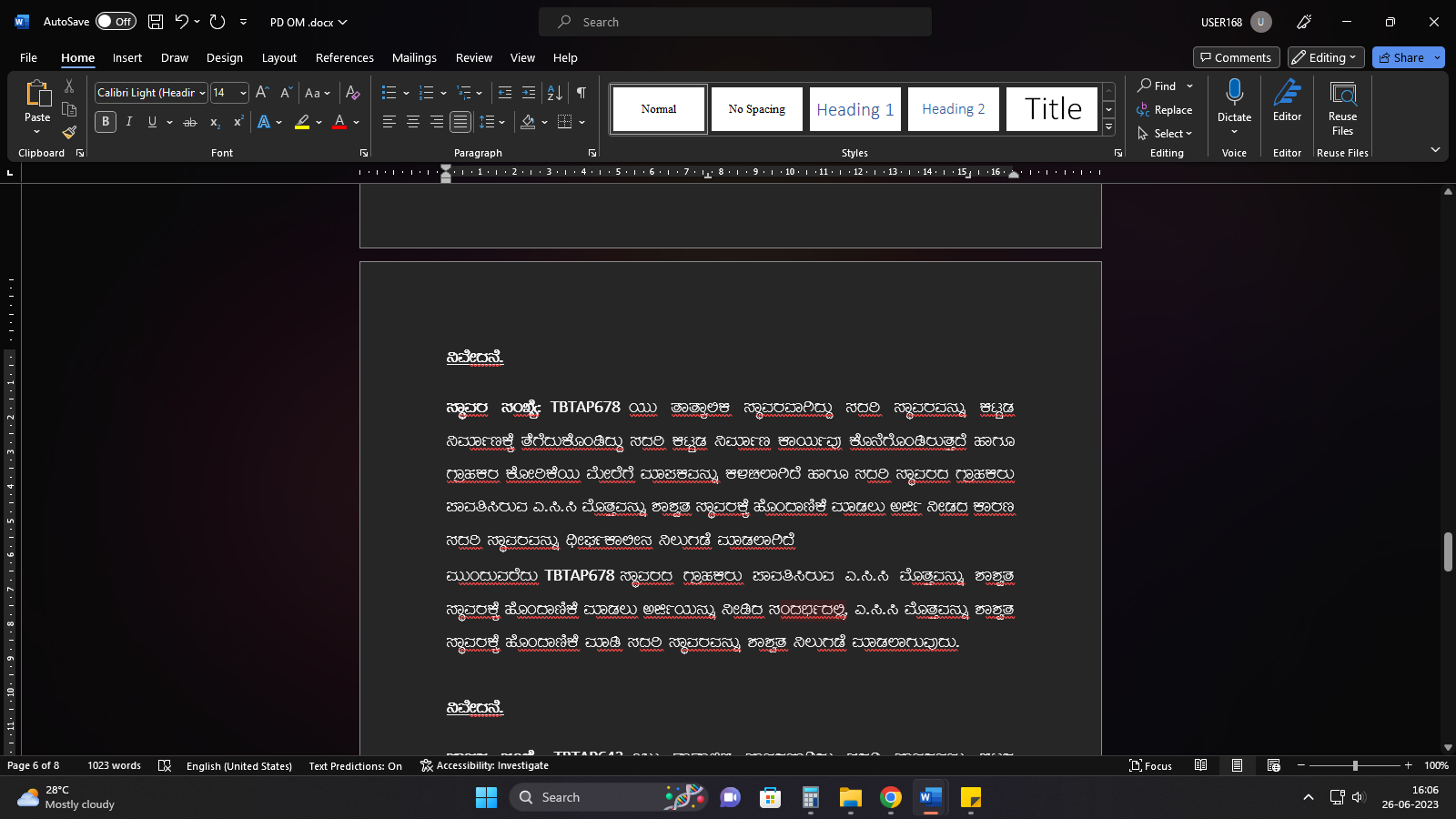Increase paragraph indent
The image size is (1456, 819).
point(529,93)
